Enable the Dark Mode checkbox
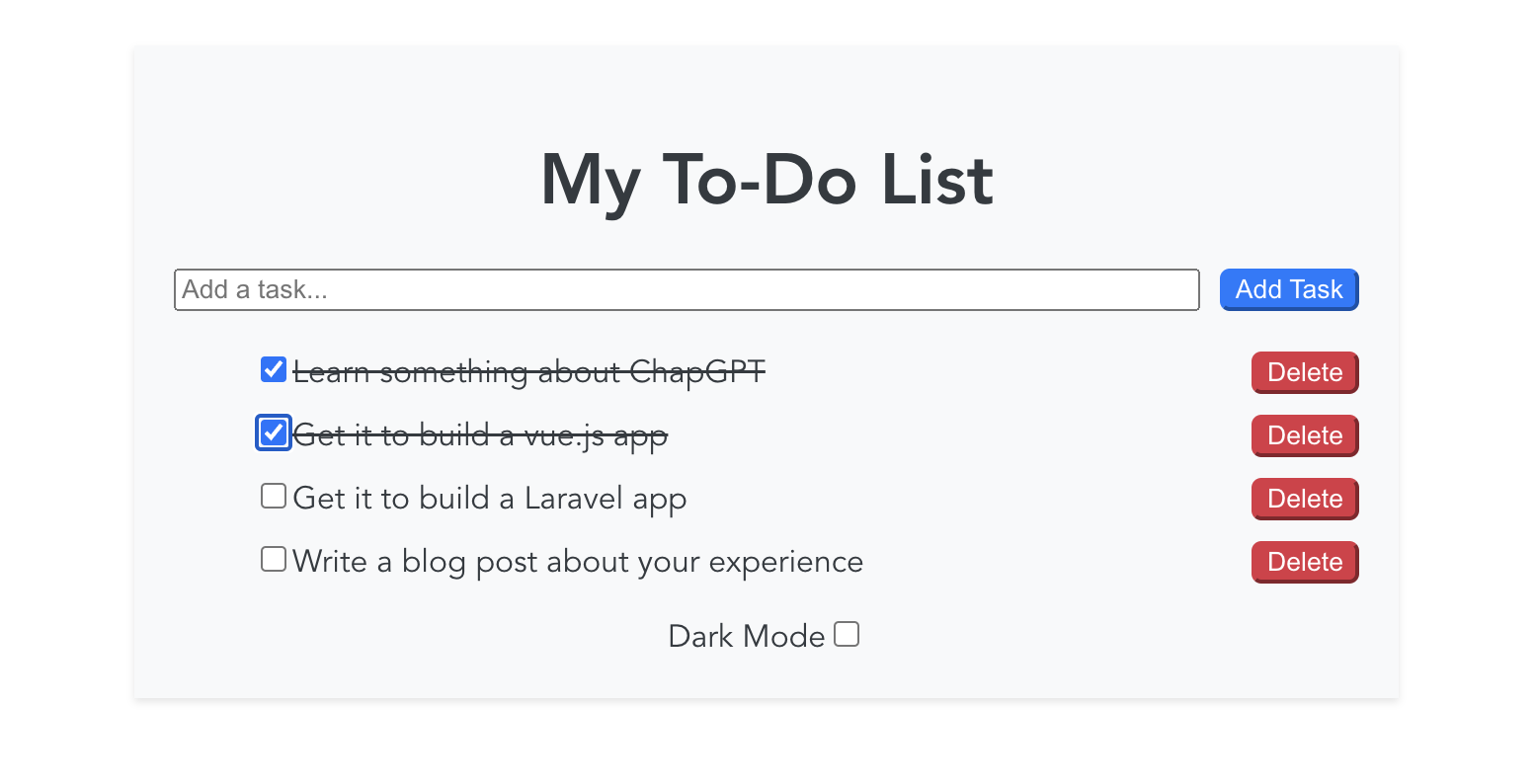 (x=847, y=634)
